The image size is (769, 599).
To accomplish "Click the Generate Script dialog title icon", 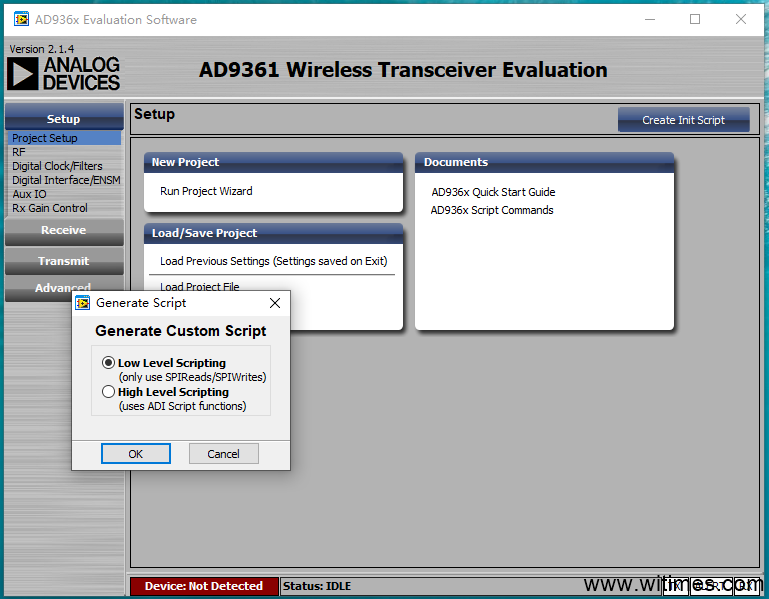I will click(x=82, y=303).
